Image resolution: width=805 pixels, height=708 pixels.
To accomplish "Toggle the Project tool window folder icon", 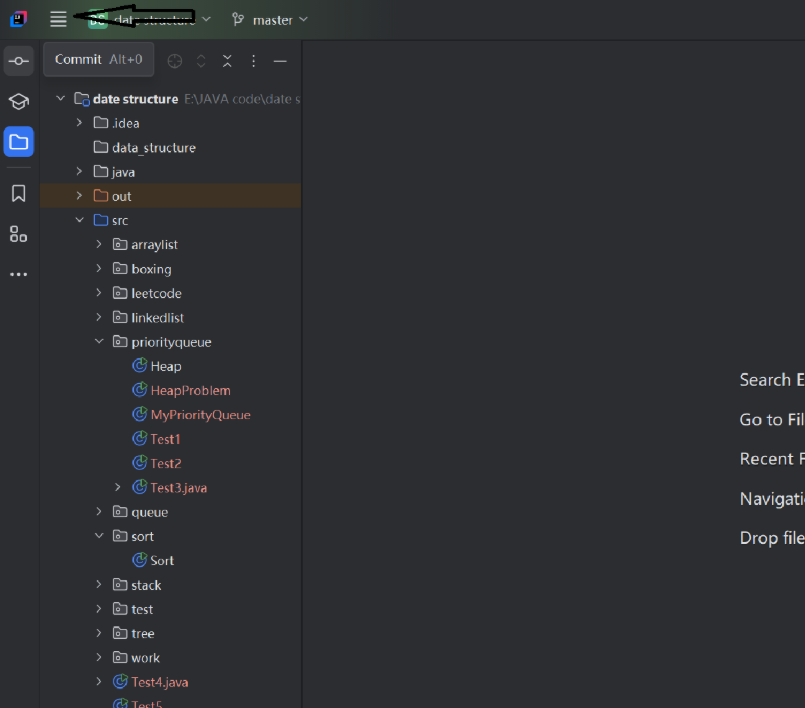I will click(x=18, y=142).
